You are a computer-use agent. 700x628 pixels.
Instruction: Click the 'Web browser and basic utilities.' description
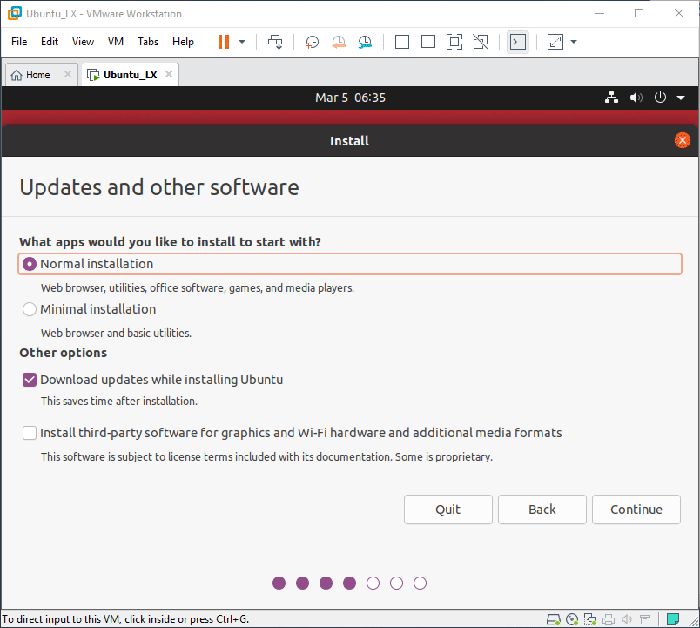pyautogui.click(x=116, y=333)
